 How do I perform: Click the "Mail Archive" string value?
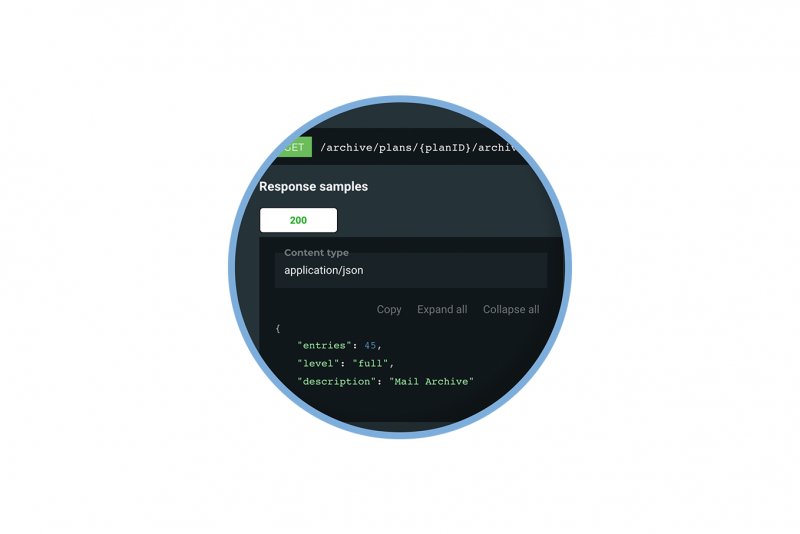[x=432, y=382]
